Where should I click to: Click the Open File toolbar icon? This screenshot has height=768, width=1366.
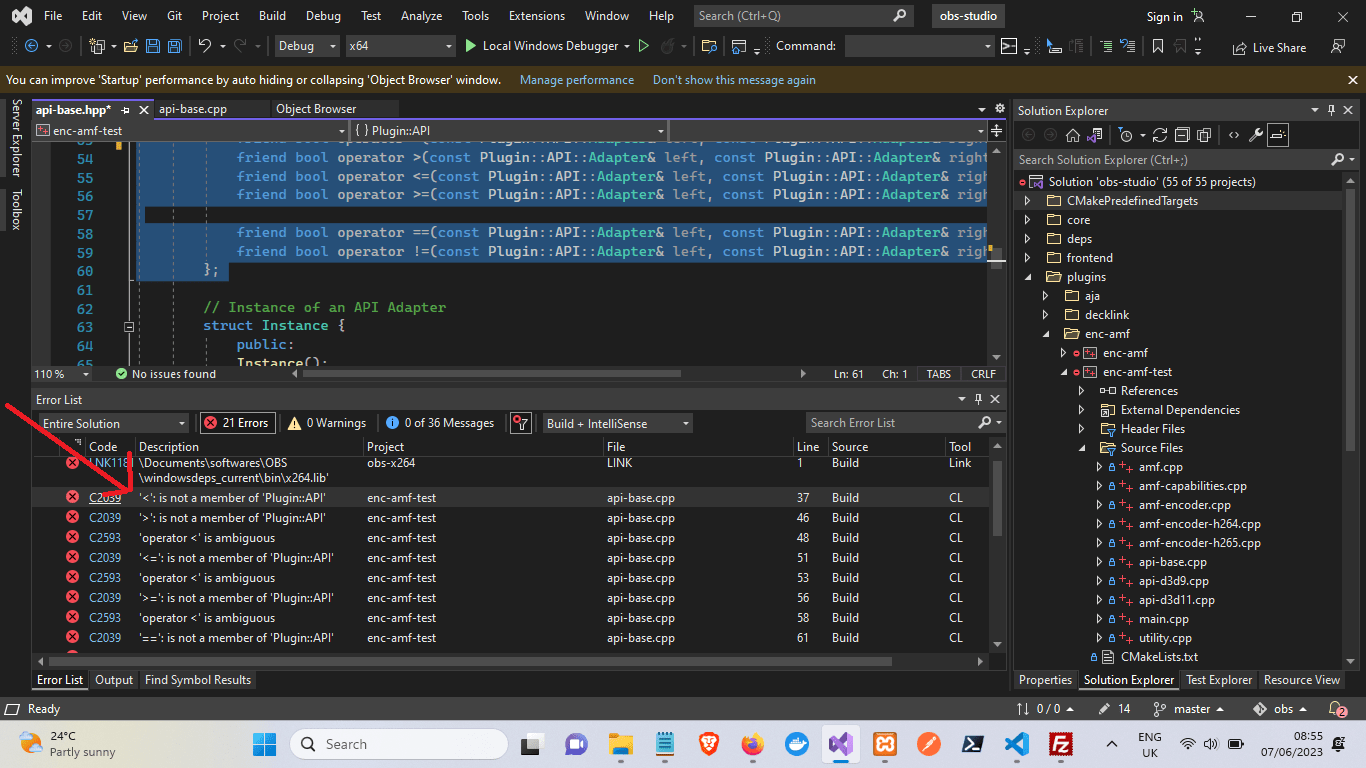pyautogui.click(x=133, y=46)
